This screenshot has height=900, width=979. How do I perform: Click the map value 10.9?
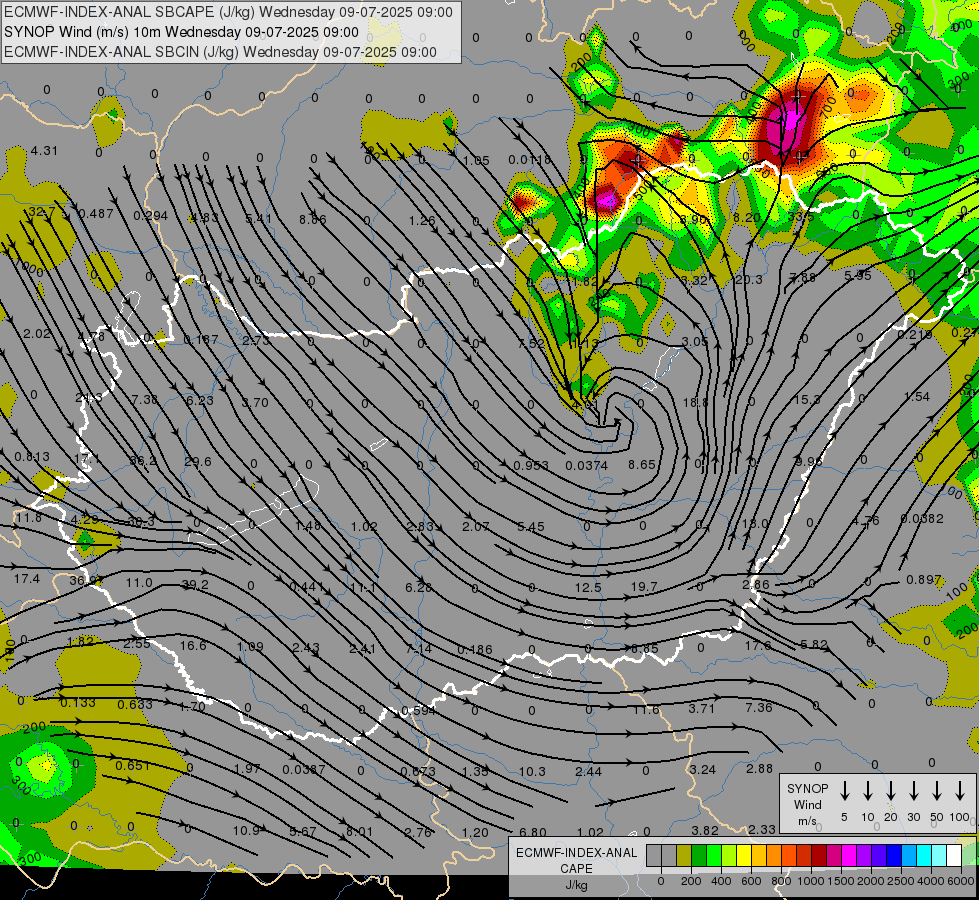click(x=246, y=831)
